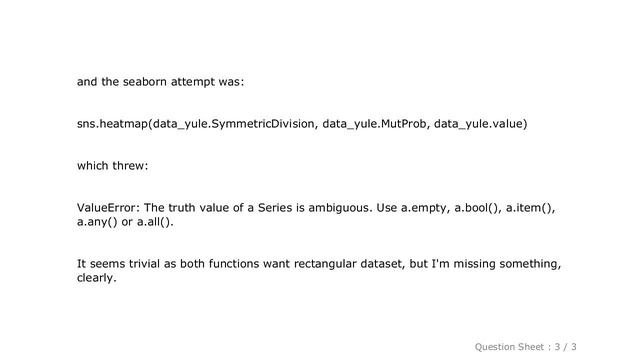640x360 pixels.
Task: Click the 'which threw:' text line
Action: [x=113, y=166]
